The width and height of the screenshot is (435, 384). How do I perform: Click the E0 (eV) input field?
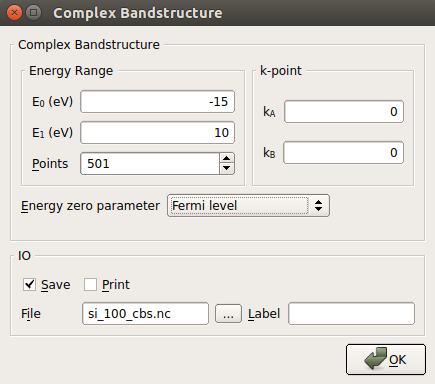coord(157,102)
